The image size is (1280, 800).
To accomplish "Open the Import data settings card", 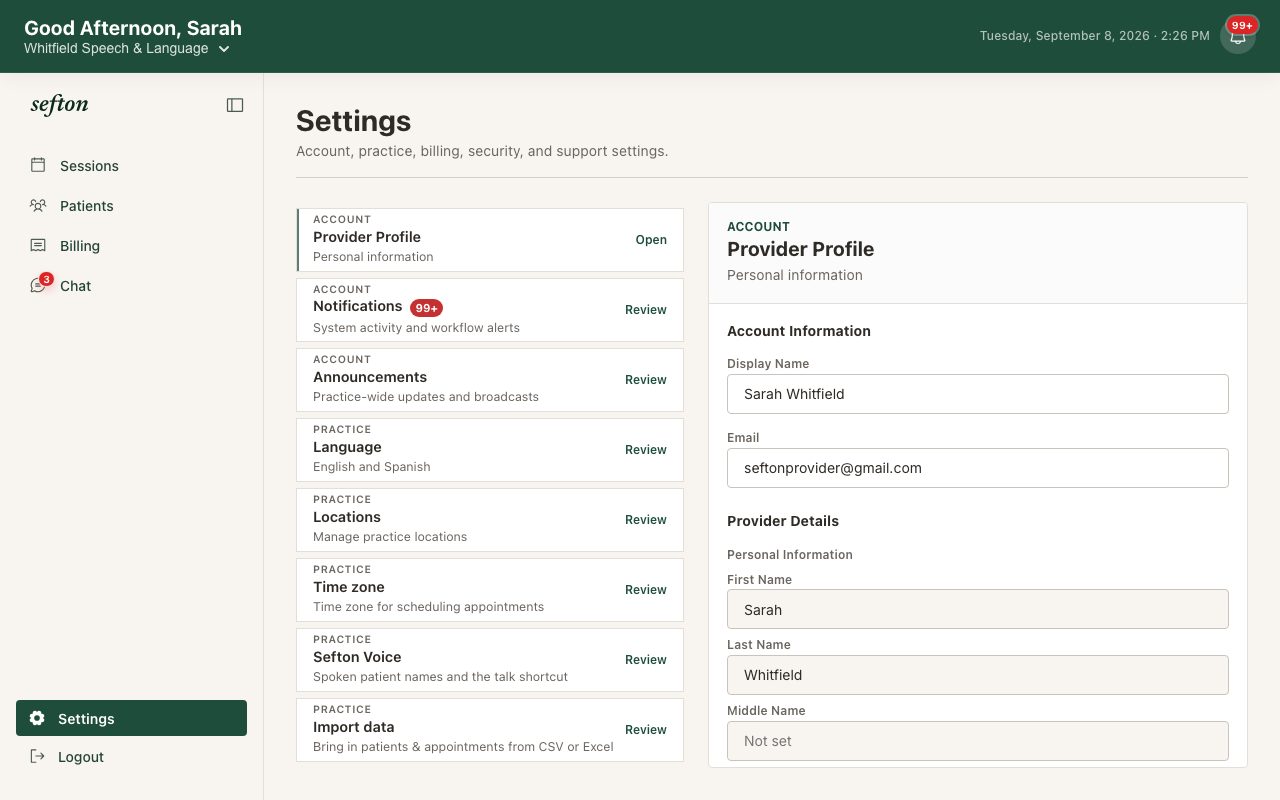I will [x=490, y=730].
